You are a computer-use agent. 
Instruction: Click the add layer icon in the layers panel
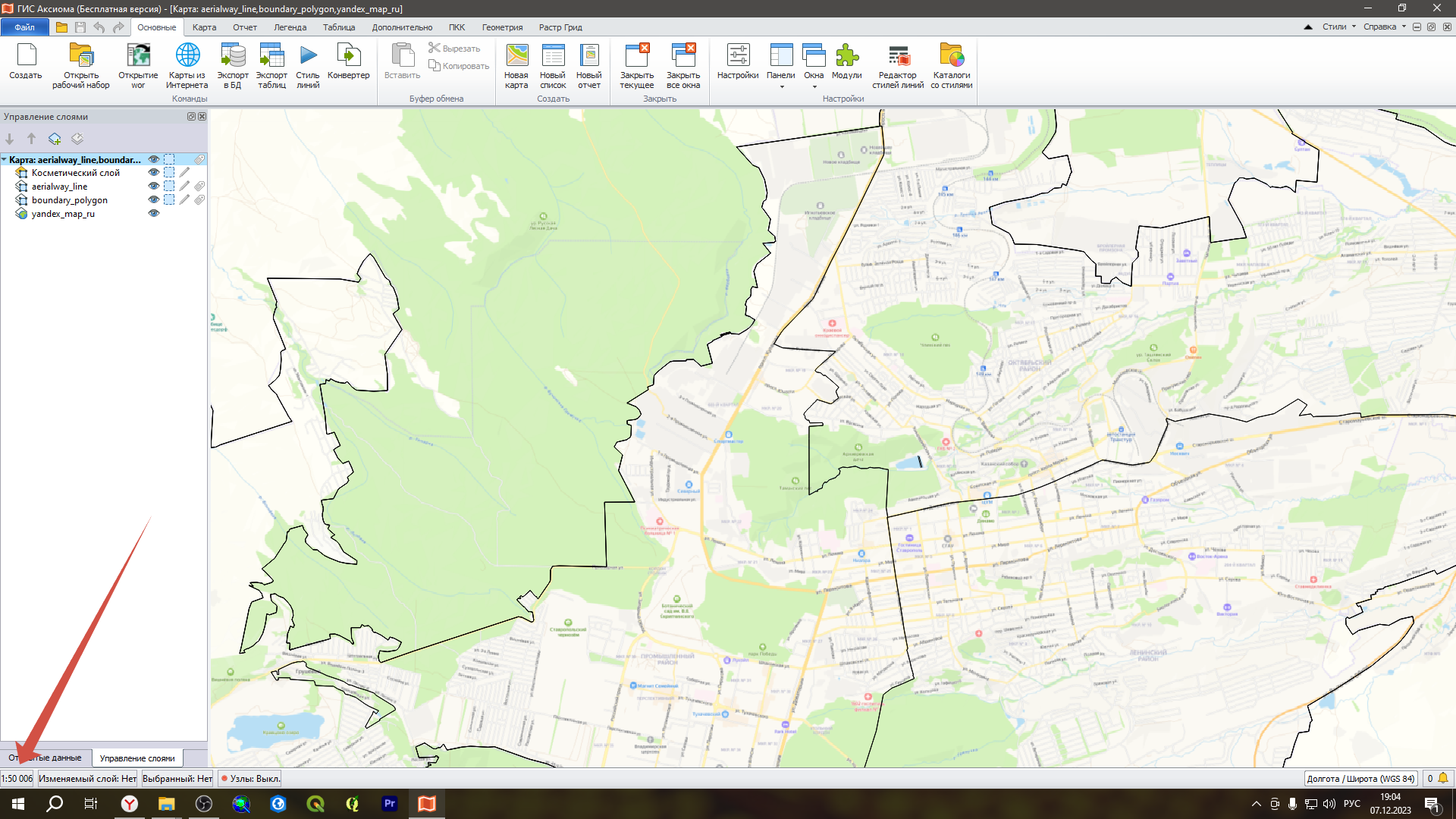point(55,139)
